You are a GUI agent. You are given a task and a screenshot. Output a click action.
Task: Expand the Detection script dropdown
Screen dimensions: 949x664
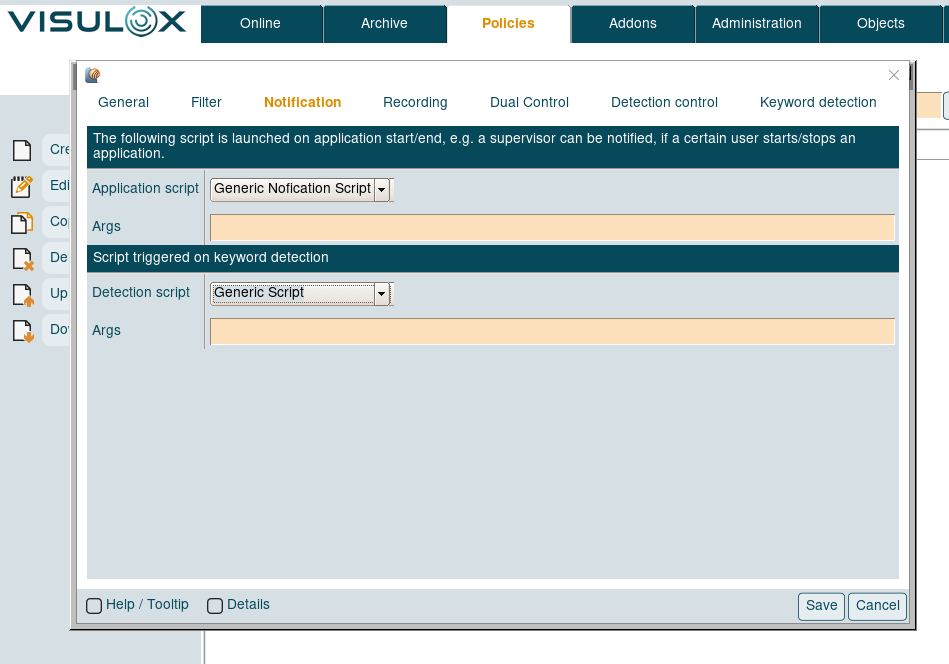coord(381,294)
